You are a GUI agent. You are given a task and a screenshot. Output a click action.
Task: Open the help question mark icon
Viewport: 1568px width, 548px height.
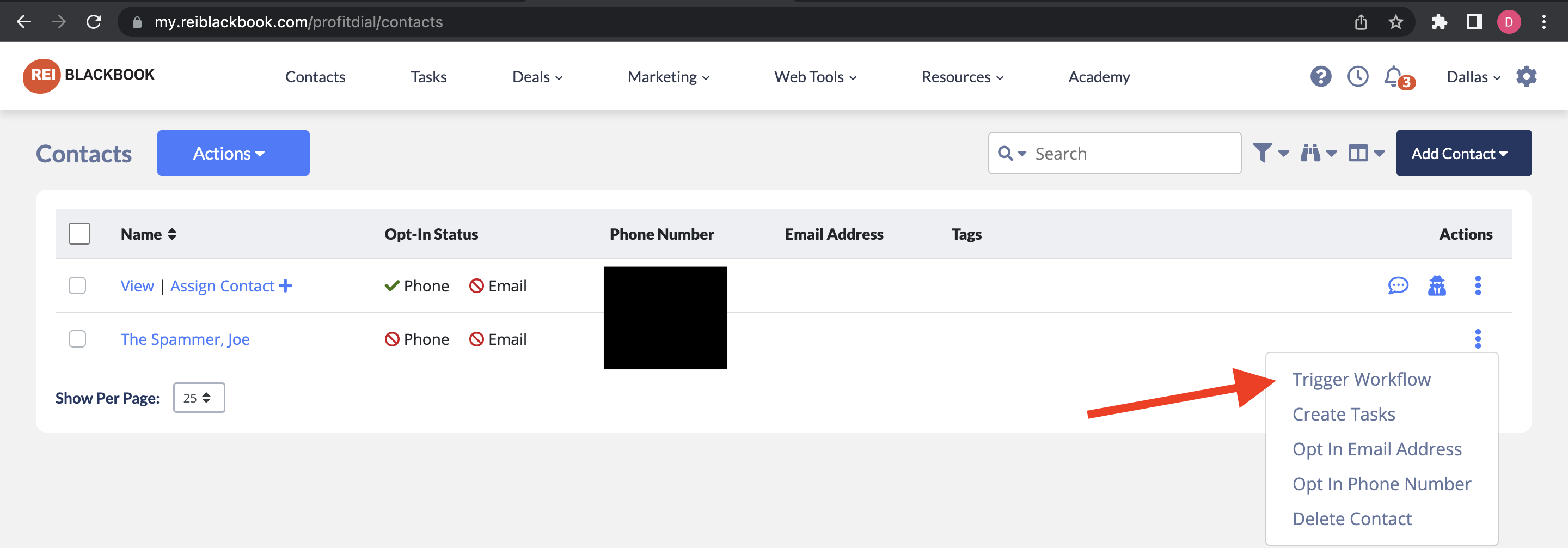click(x=1320, y=77)
